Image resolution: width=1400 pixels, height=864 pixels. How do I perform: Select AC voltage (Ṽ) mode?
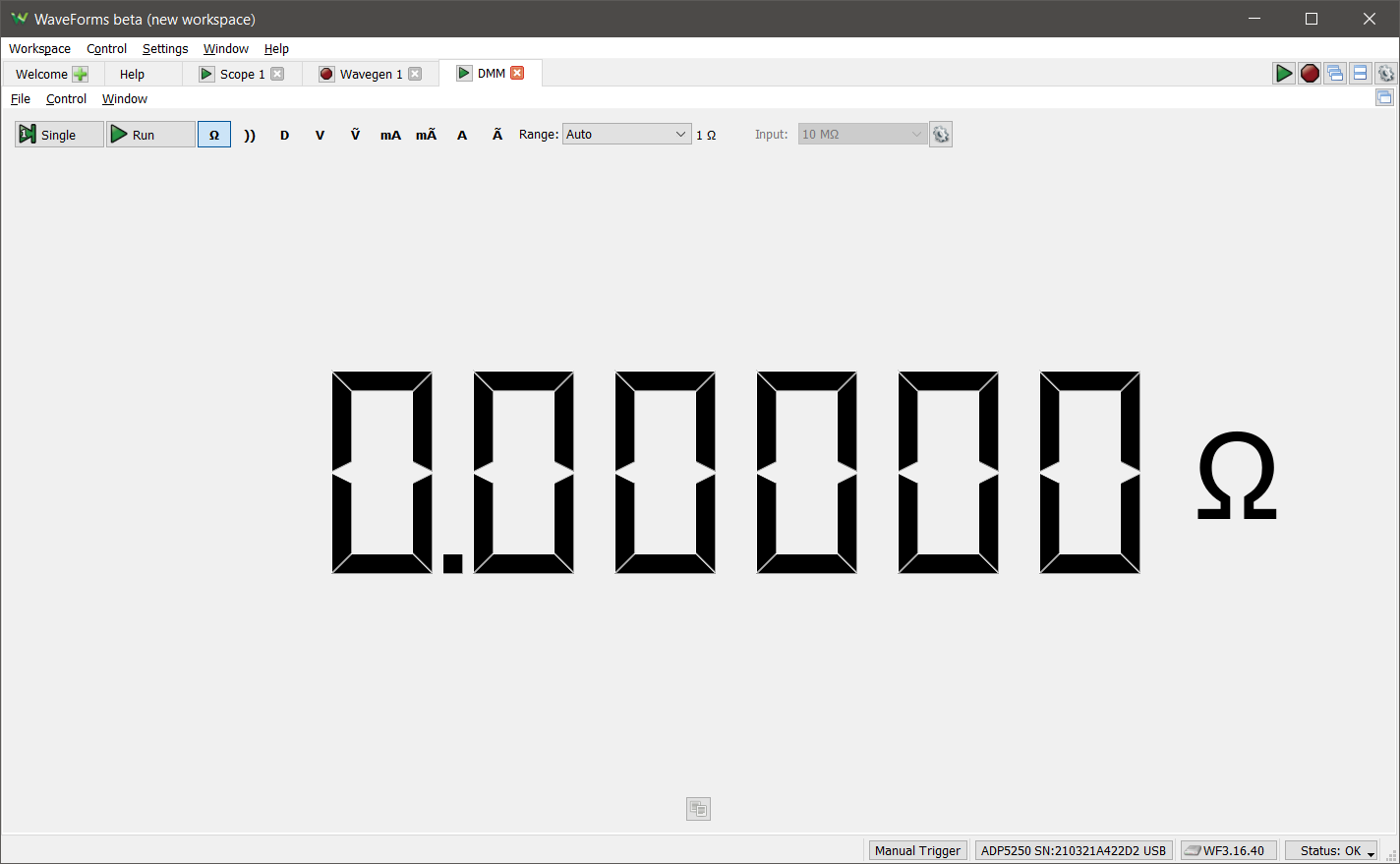coord(355,135)
